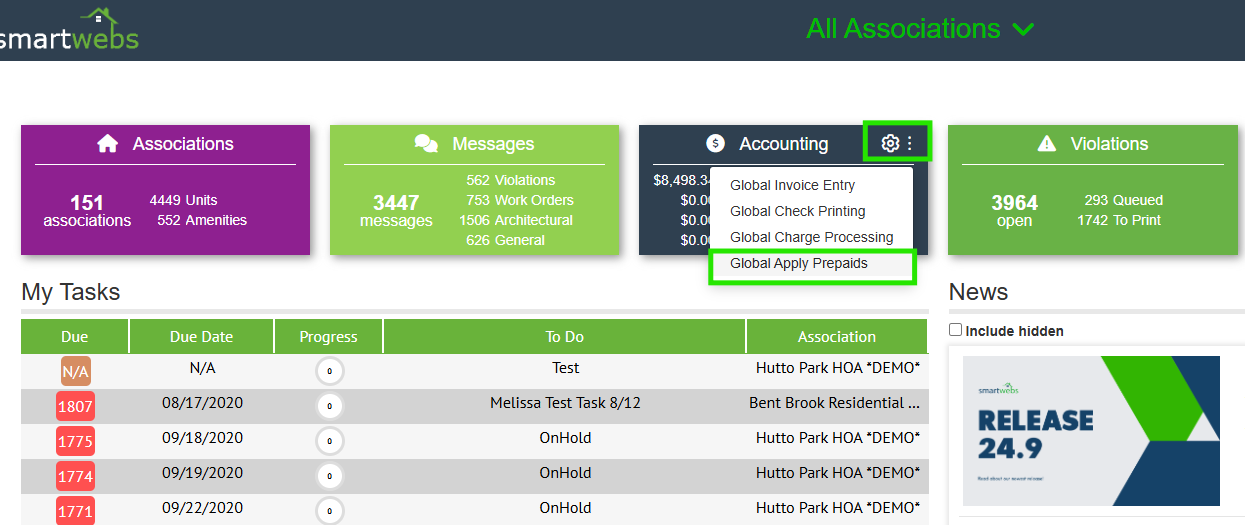
Task: Open the Accounting gear settings icon
Action: coord(889,143)
